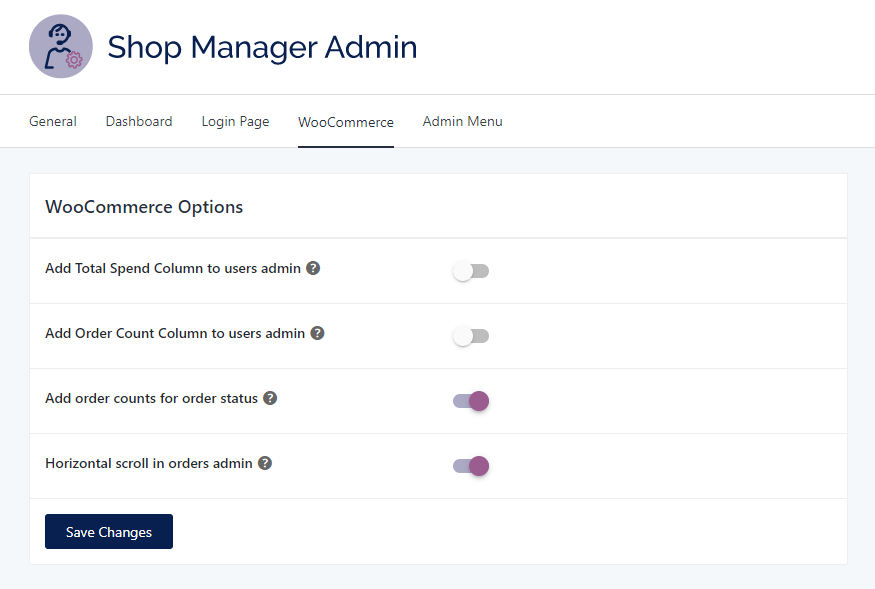875x589 pixels.
Task: Open help tooltip for order status counts
Action: (x=270, y=398)
